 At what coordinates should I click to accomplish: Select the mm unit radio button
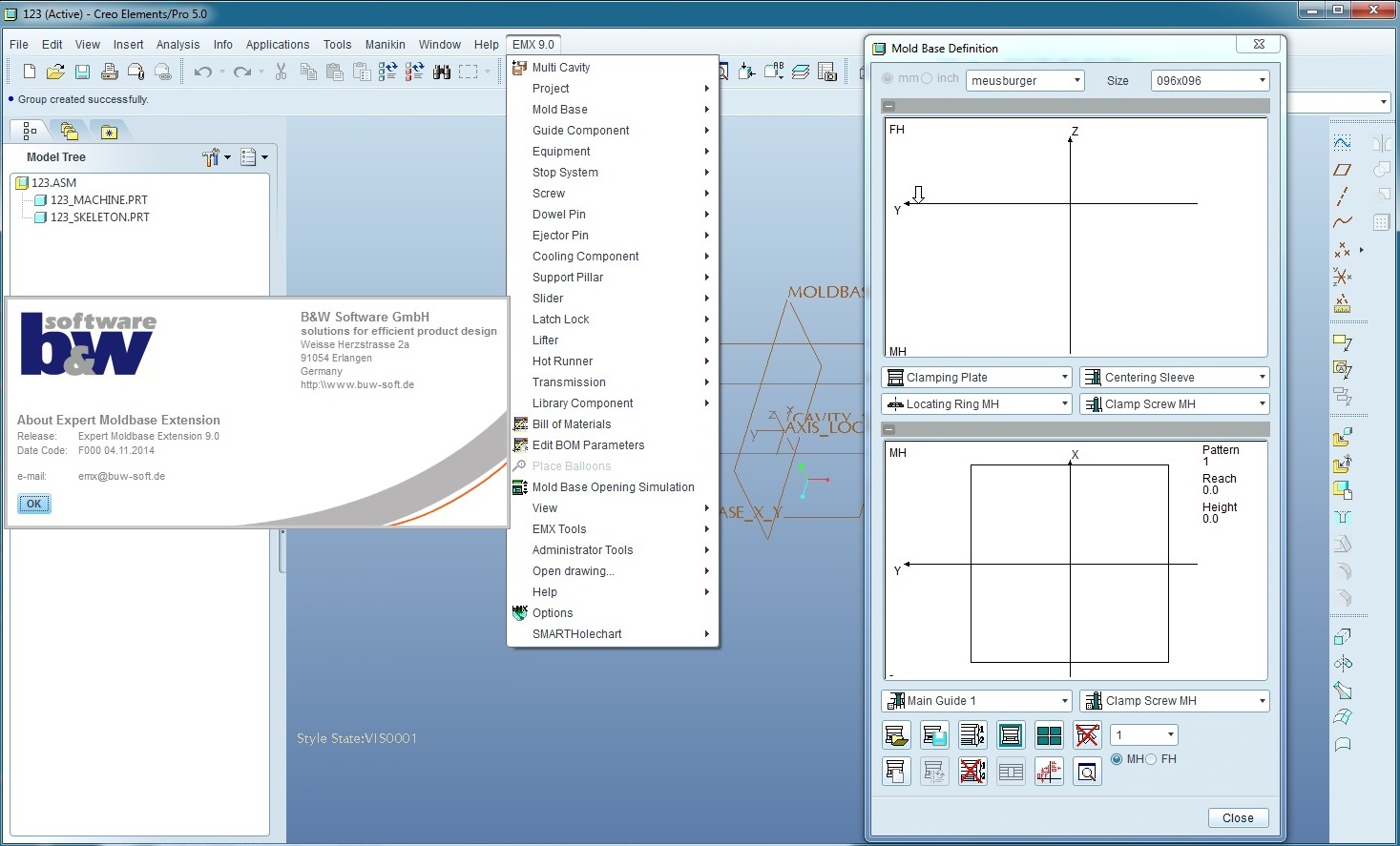point(888,78)
